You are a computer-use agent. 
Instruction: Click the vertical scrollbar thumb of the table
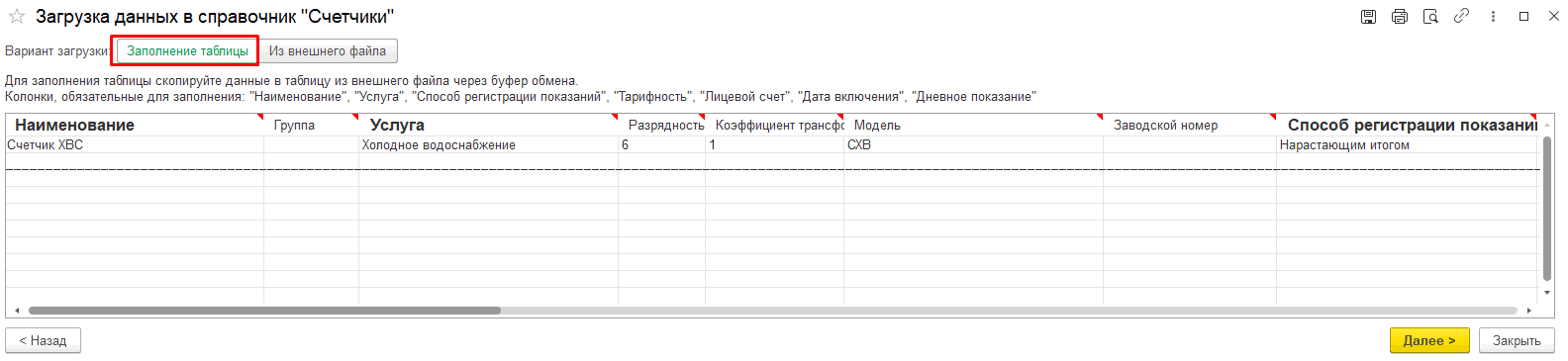(1547, 208)
